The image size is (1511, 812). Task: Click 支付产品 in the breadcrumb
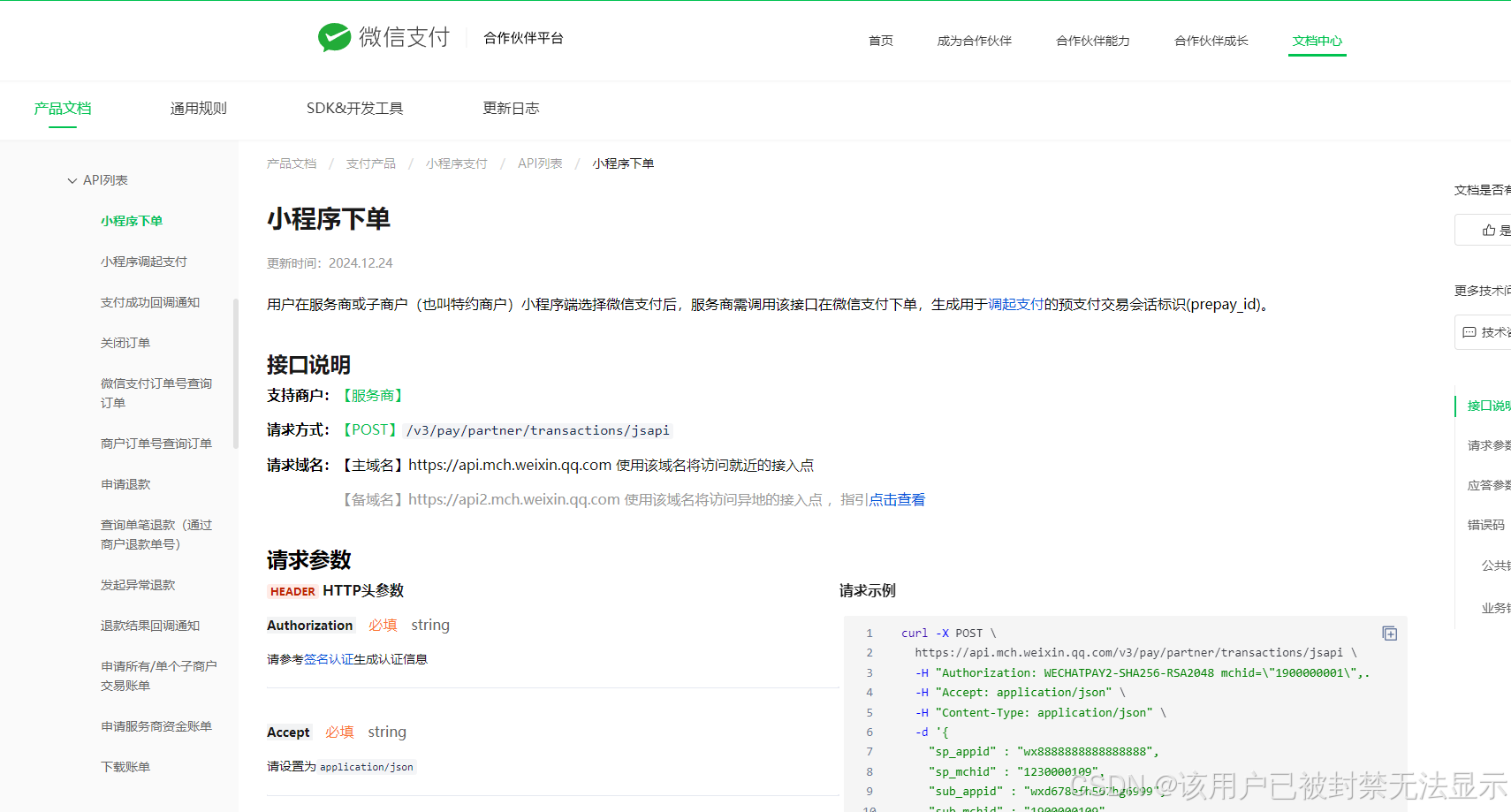click(371, 163)
